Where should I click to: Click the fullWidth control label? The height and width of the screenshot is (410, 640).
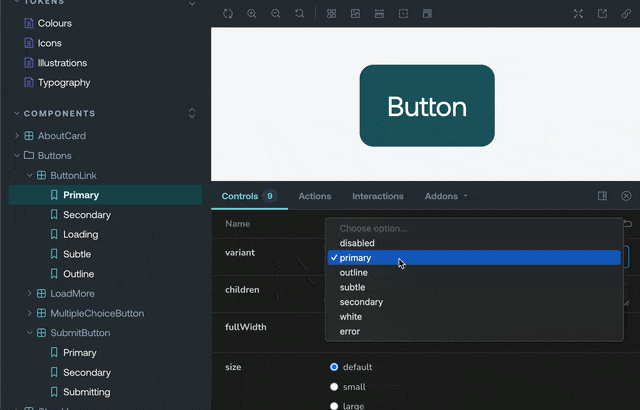[x=246, y=327]
